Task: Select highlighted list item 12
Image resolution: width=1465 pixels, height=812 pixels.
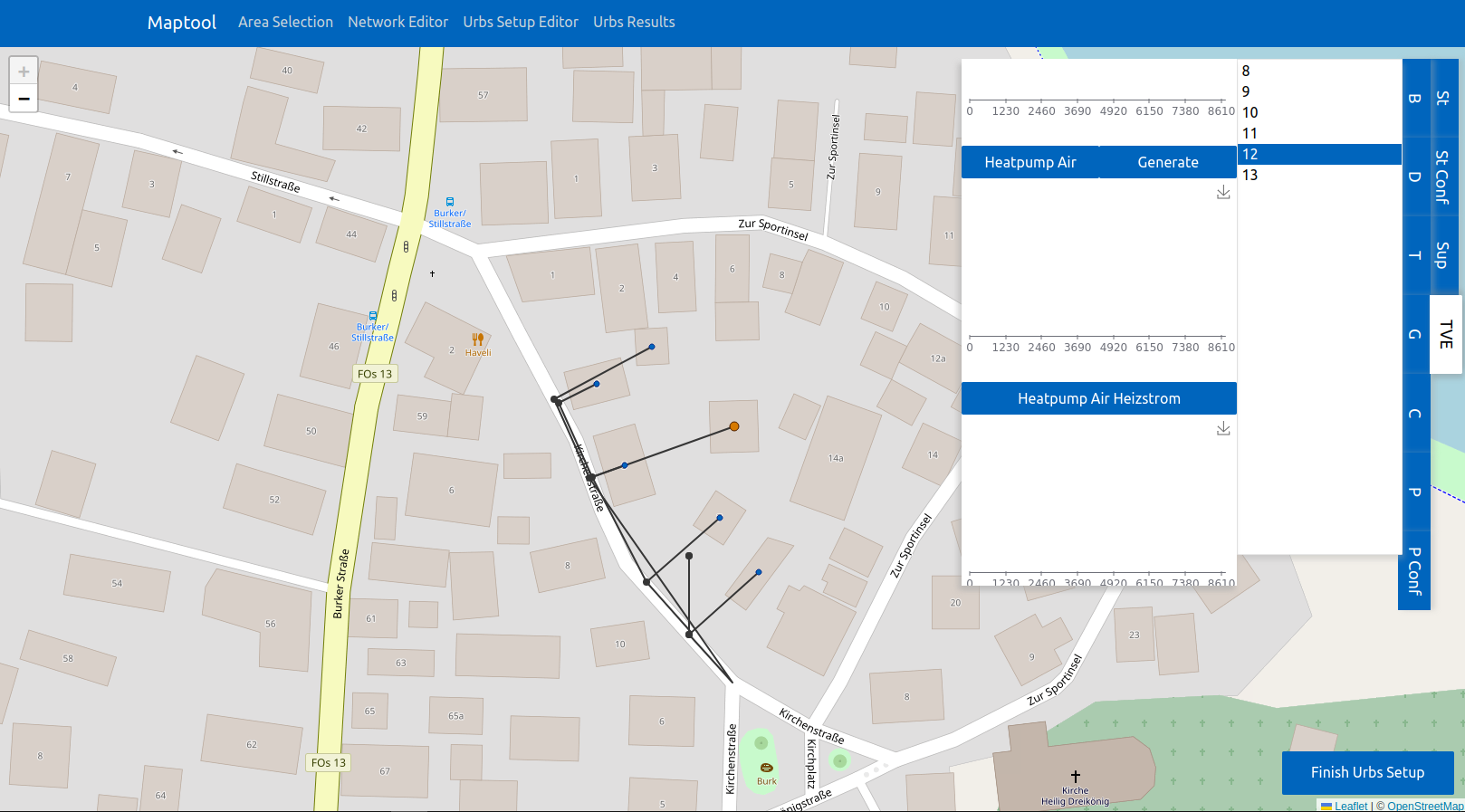Action: point(1319,154)
